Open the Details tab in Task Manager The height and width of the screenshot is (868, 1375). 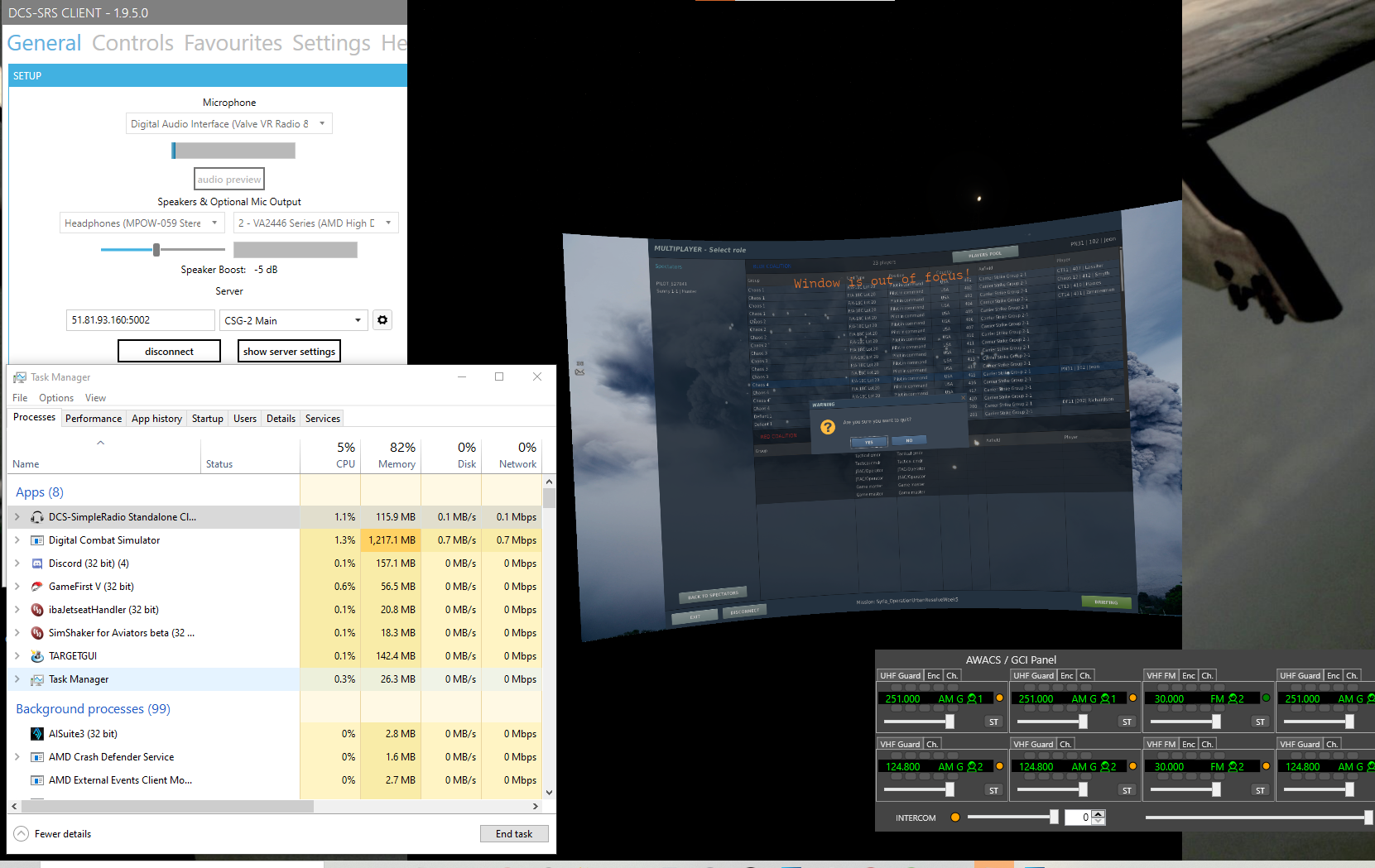pos(281,419)
